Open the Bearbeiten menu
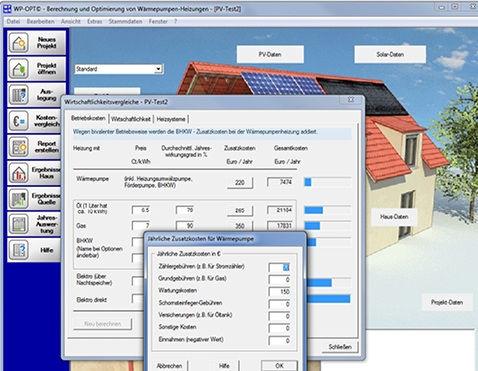This screenshot has width=478, height=371. click(x=40, y=21)
